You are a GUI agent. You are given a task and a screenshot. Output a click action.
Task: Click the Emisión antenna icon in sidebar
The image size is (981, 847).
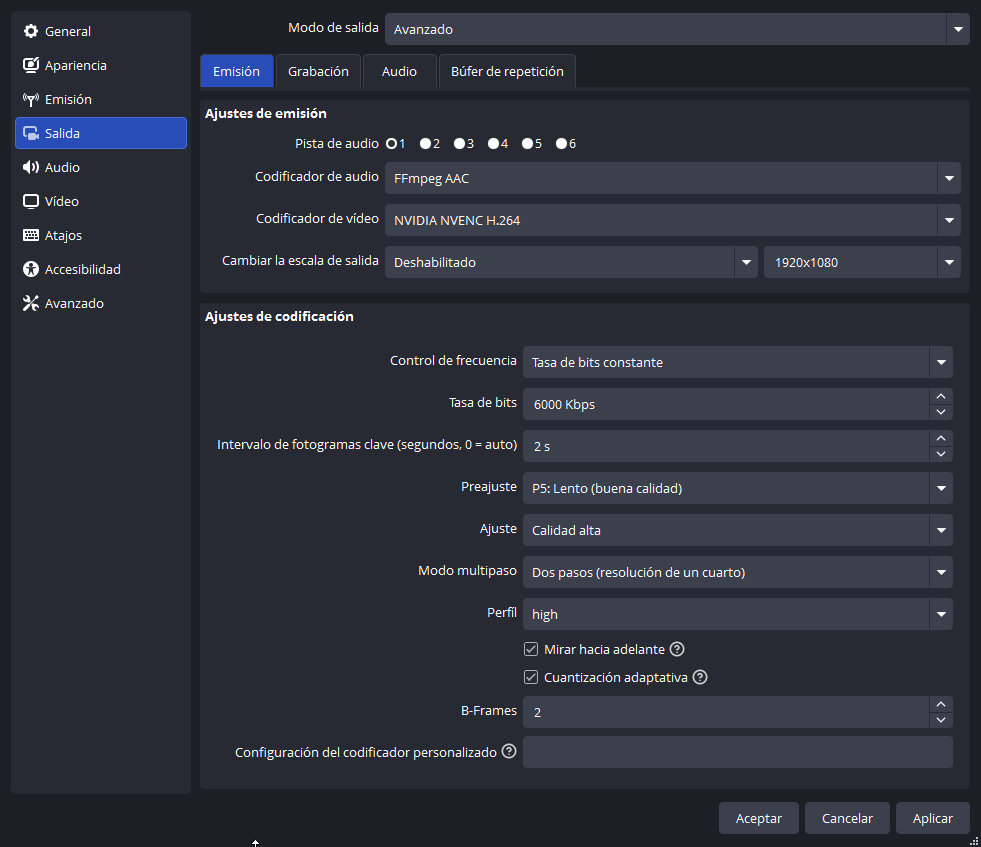(31, 99)
